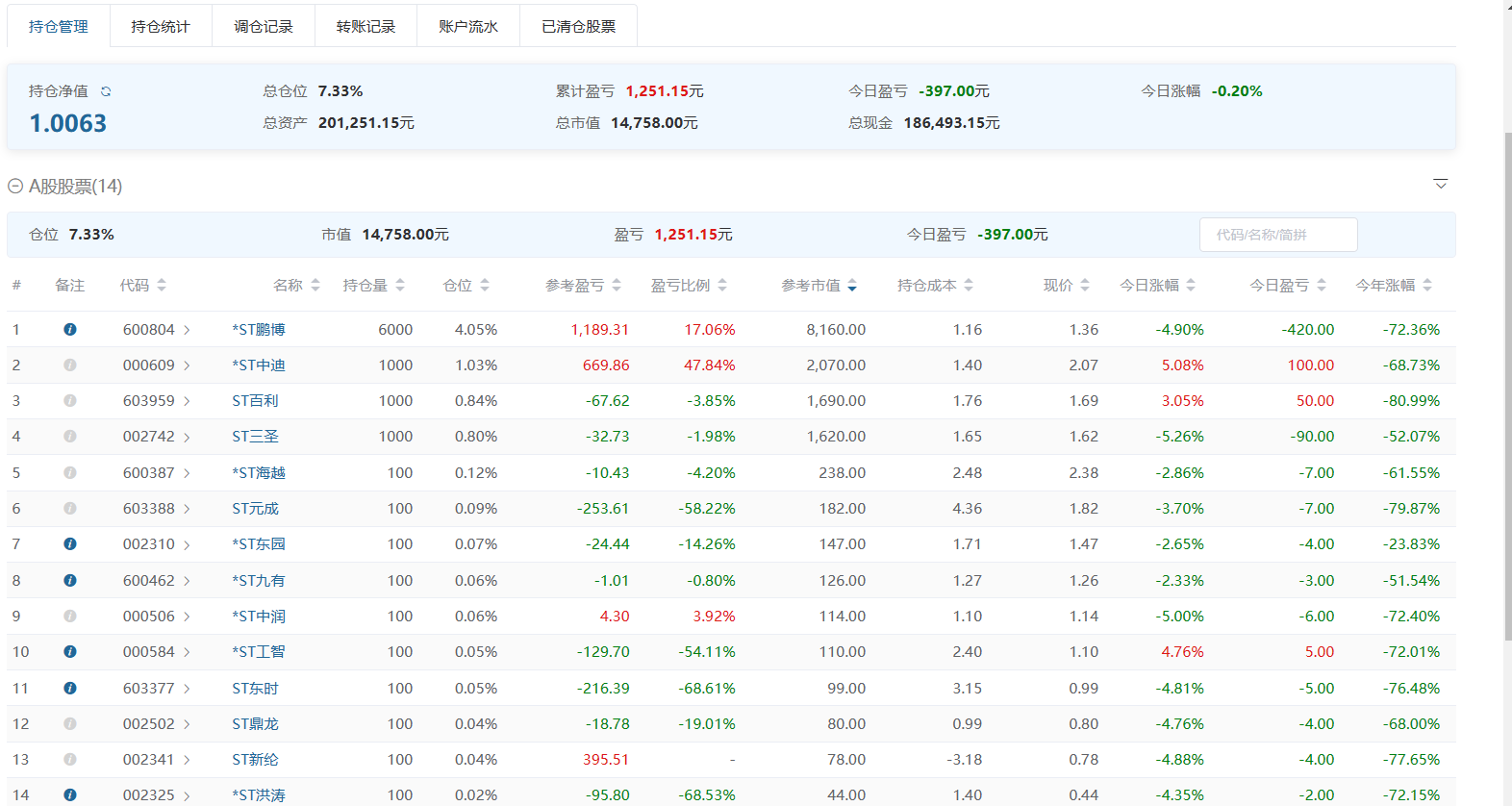The image size is (1512, 806).
Task: Sort table by 参考市值 column
Action: coord(819,286)
